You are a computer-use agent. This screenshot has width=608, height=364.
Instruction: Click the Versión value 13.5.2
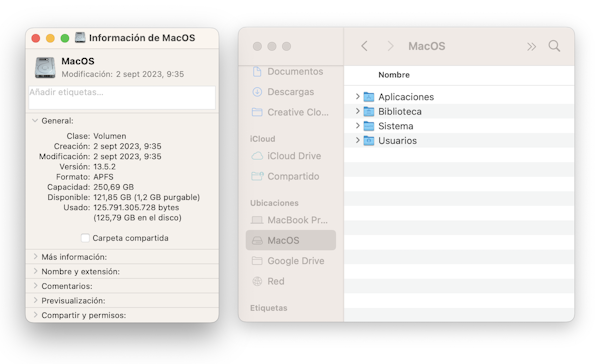[104, 167]
